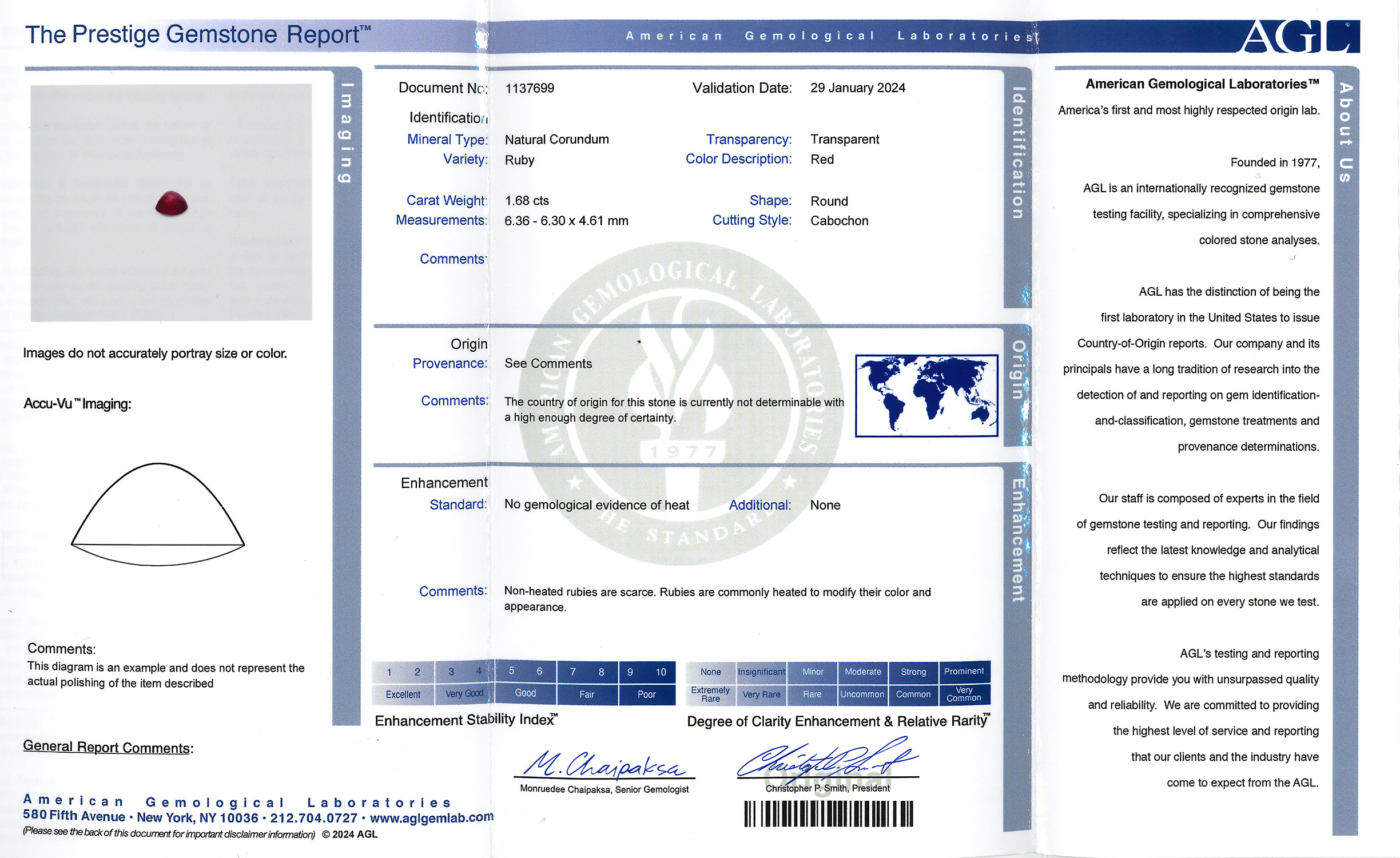Click the Transparency value Transparent

tap(845, 140)
